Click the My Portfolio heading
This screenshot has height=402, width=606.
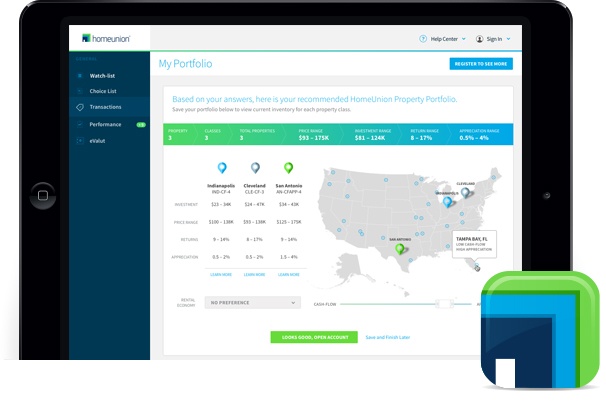coord(186,64)
